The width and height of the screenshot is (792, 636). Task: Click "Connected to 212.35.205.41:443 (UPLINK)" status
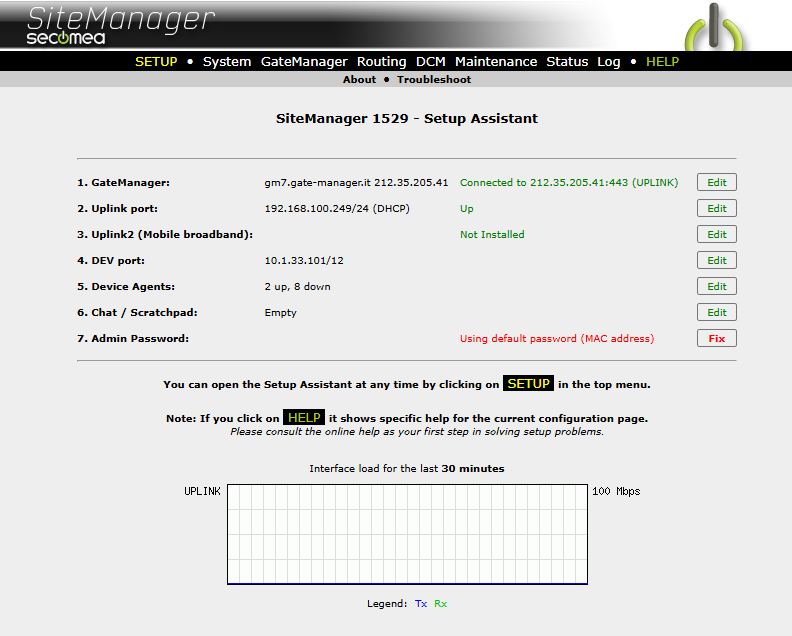tap(569, 182)
